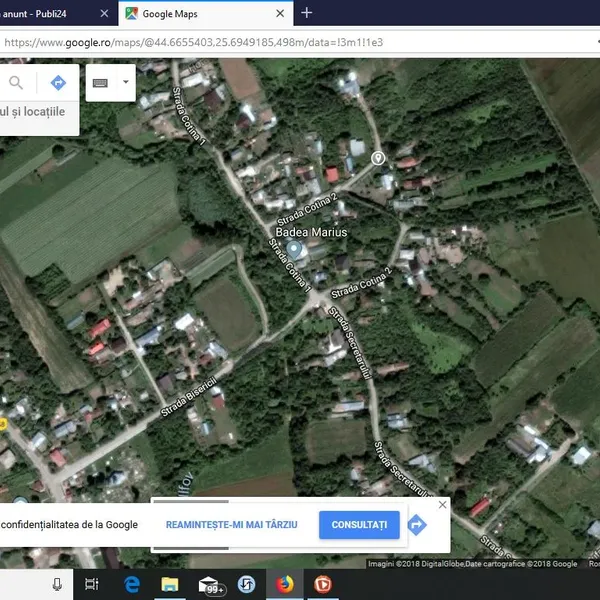
Task: Switch to Firefox in the taskbar
Action: coord(285,584)
